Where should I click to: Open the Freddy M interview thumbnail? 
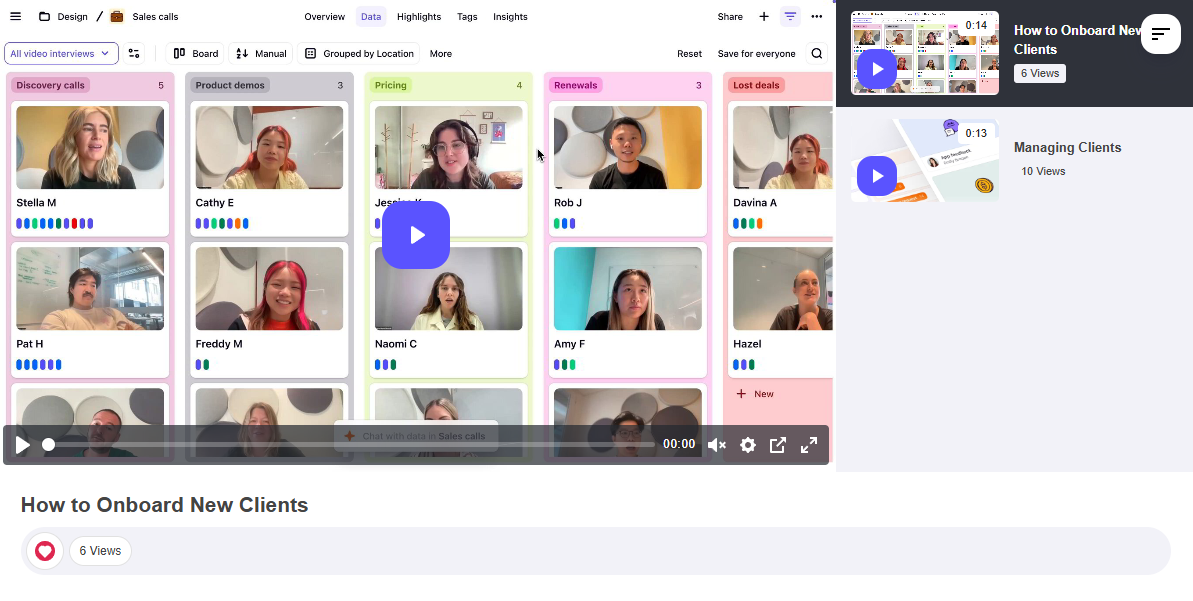pos(269,288)
